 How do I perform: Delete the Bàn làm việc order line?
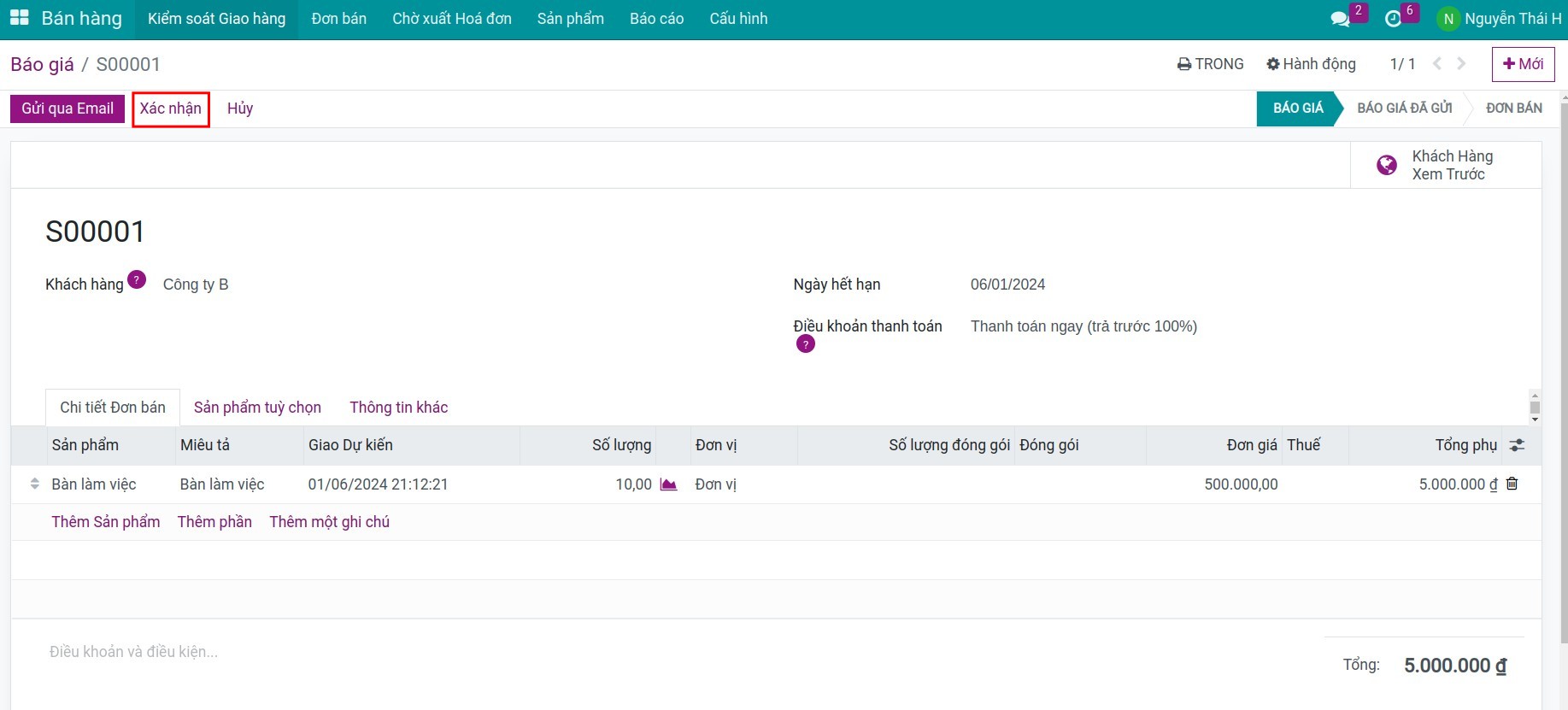(1512, 484)
